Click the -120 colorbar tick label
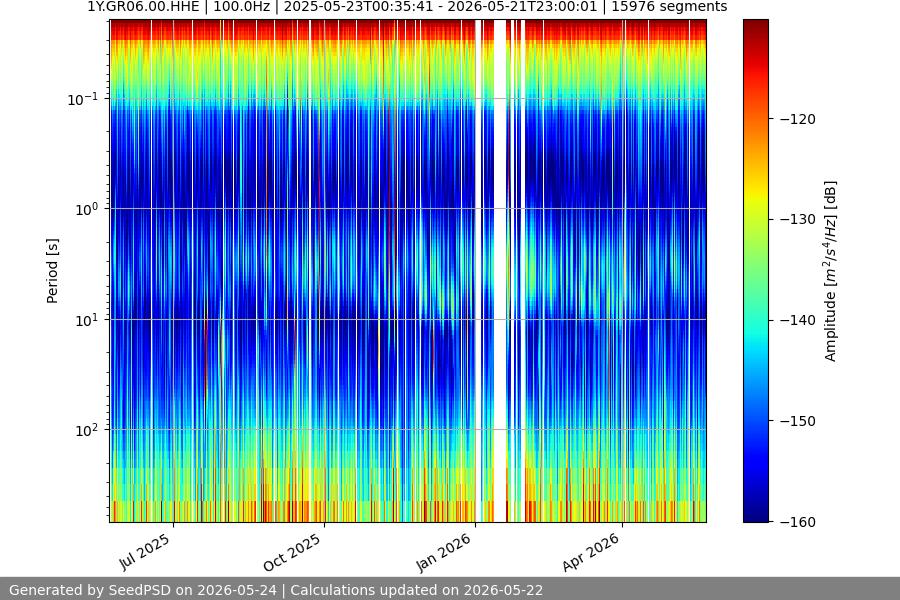This screenshot has height=600, width=900. click(x=798, y=119)
